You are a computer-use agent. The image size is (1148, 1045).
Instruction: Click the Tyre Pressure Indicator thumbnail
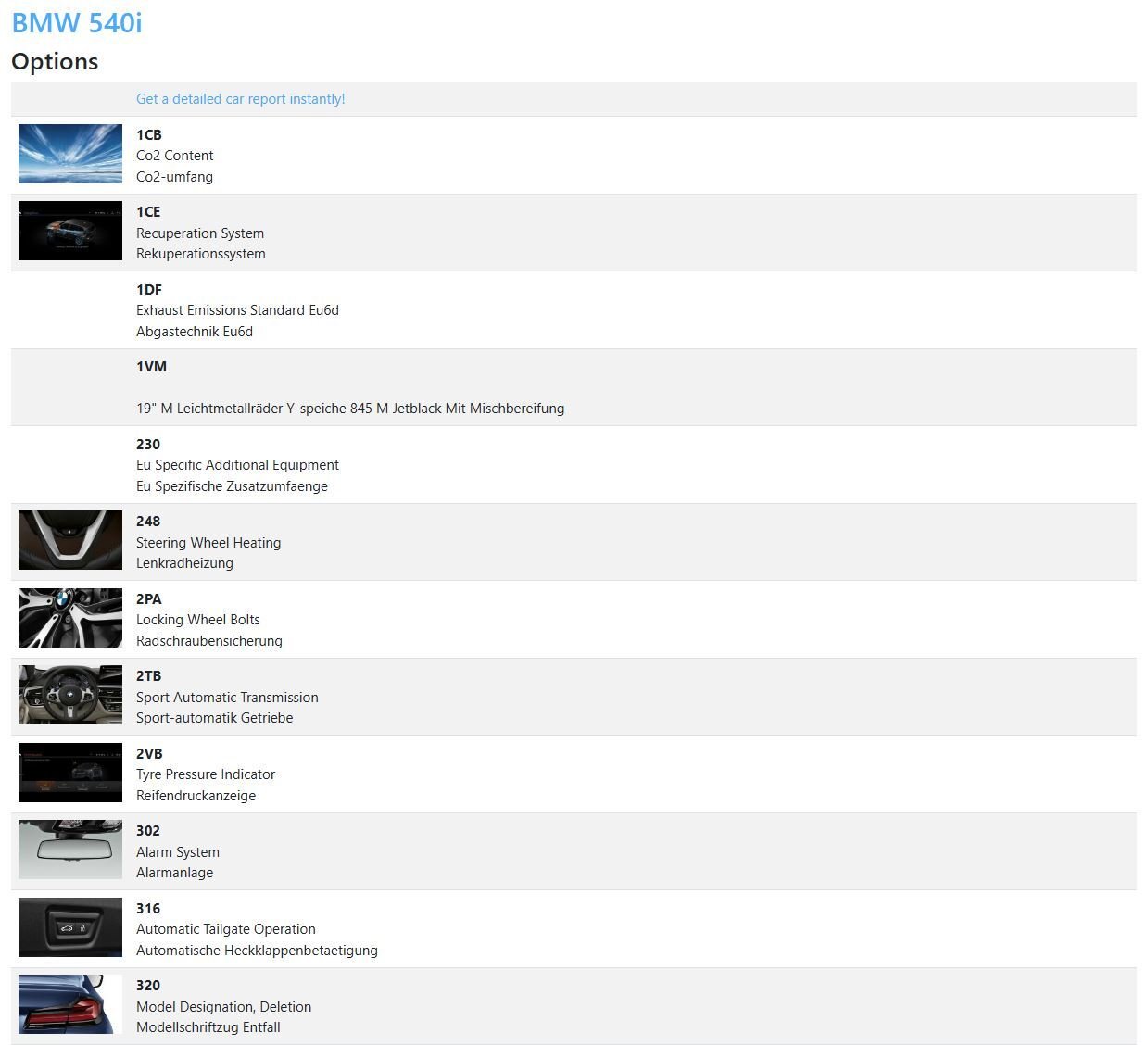coord(70,773)
